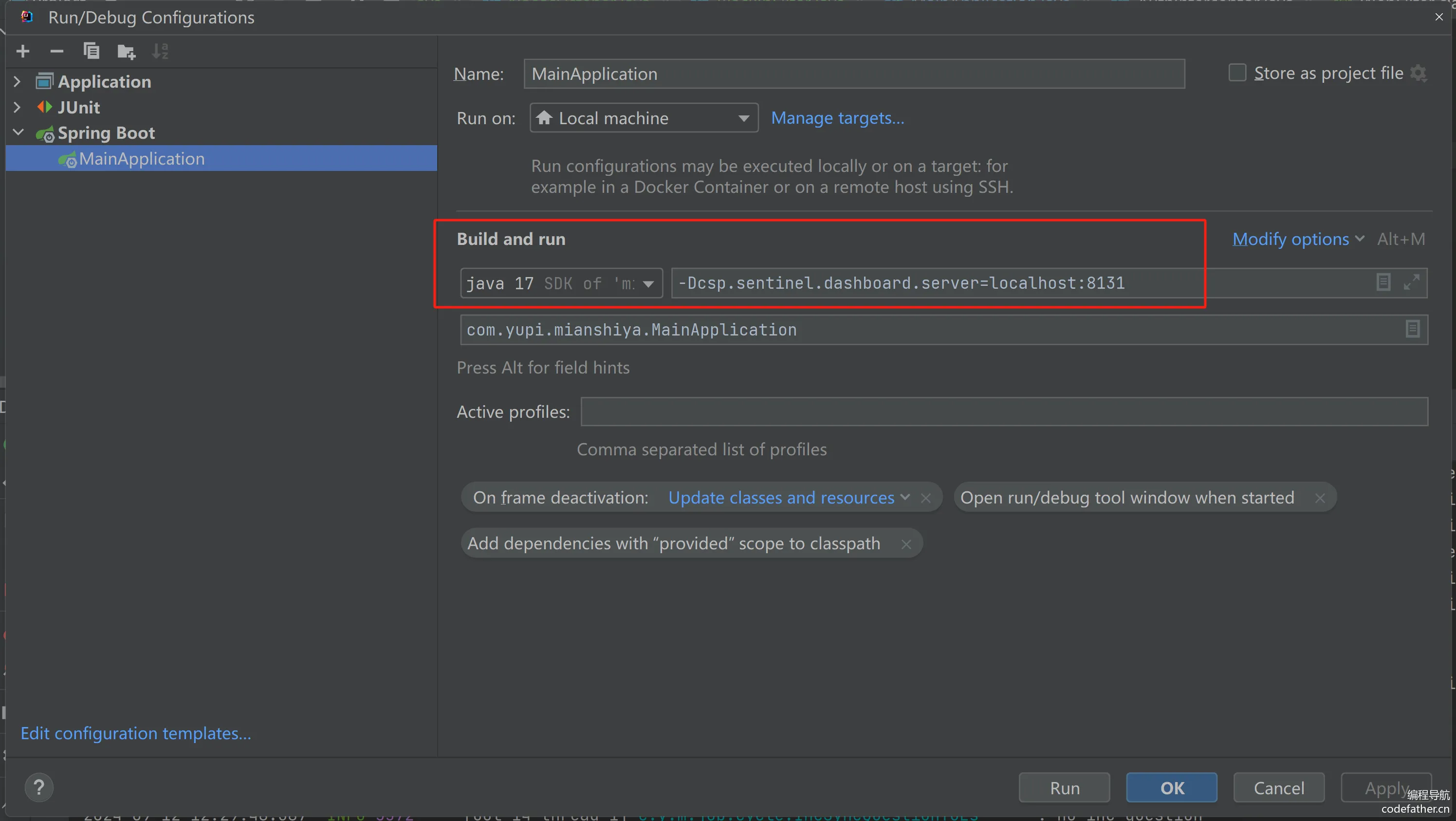Viewport: 1456px width, 821px height.
Task: Click the Remove Configuration minus icon
Action: [56, 52]
